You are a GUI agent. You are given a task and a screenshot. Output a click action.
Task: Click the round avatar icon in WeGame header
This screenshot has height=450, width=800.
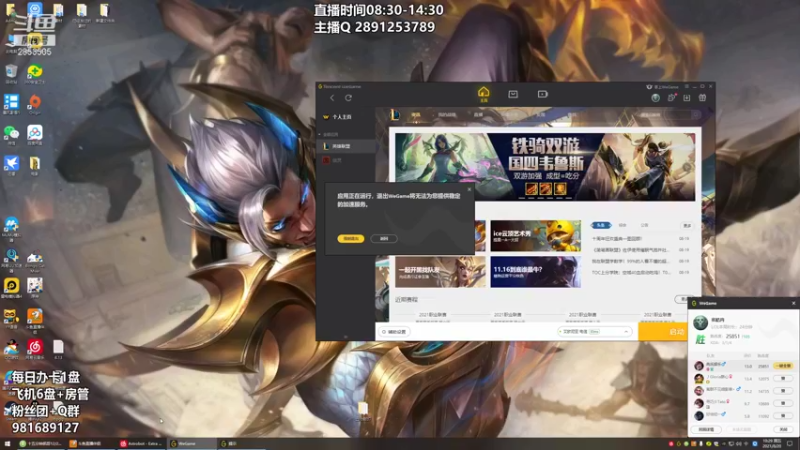[655, 98]
